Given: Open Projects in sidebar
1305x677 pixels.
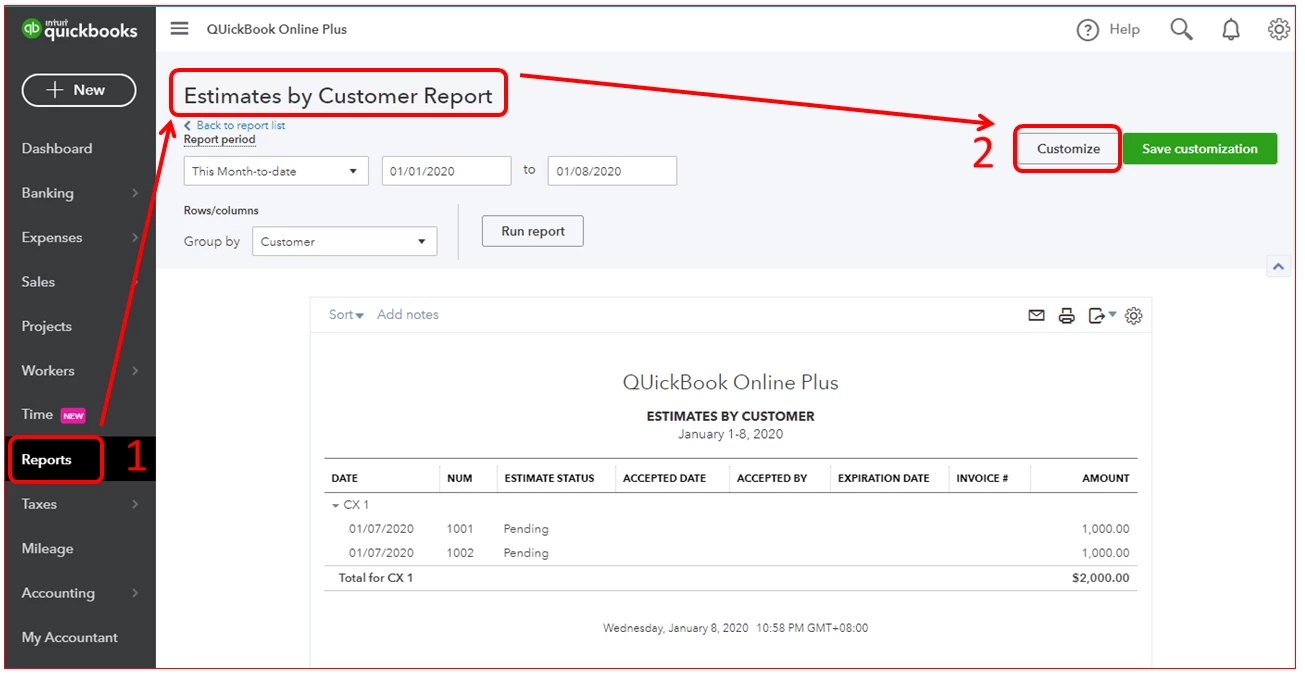Looking at the screenshot, I should (47, 326).
